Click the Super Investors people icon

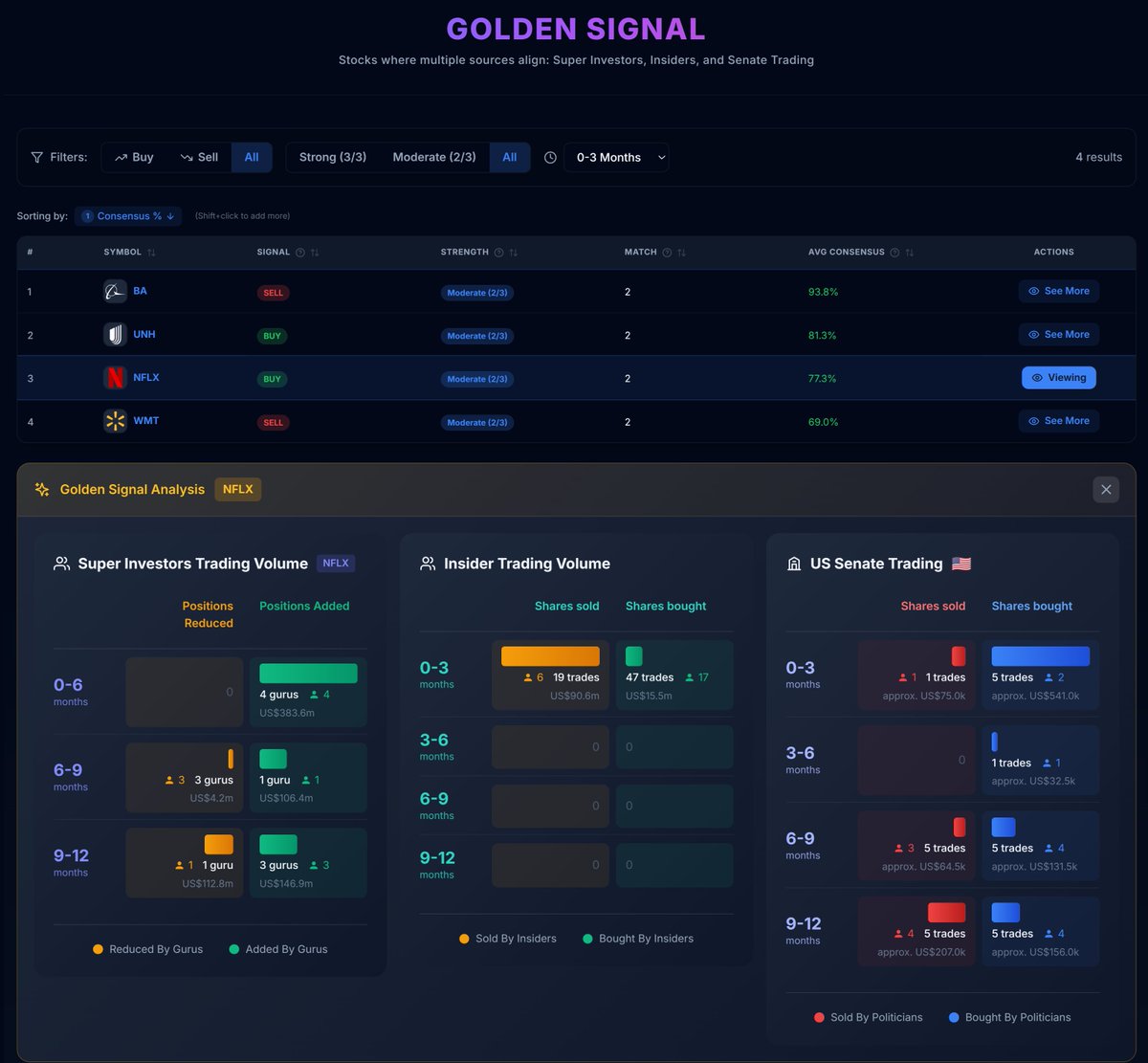(62, 564)
